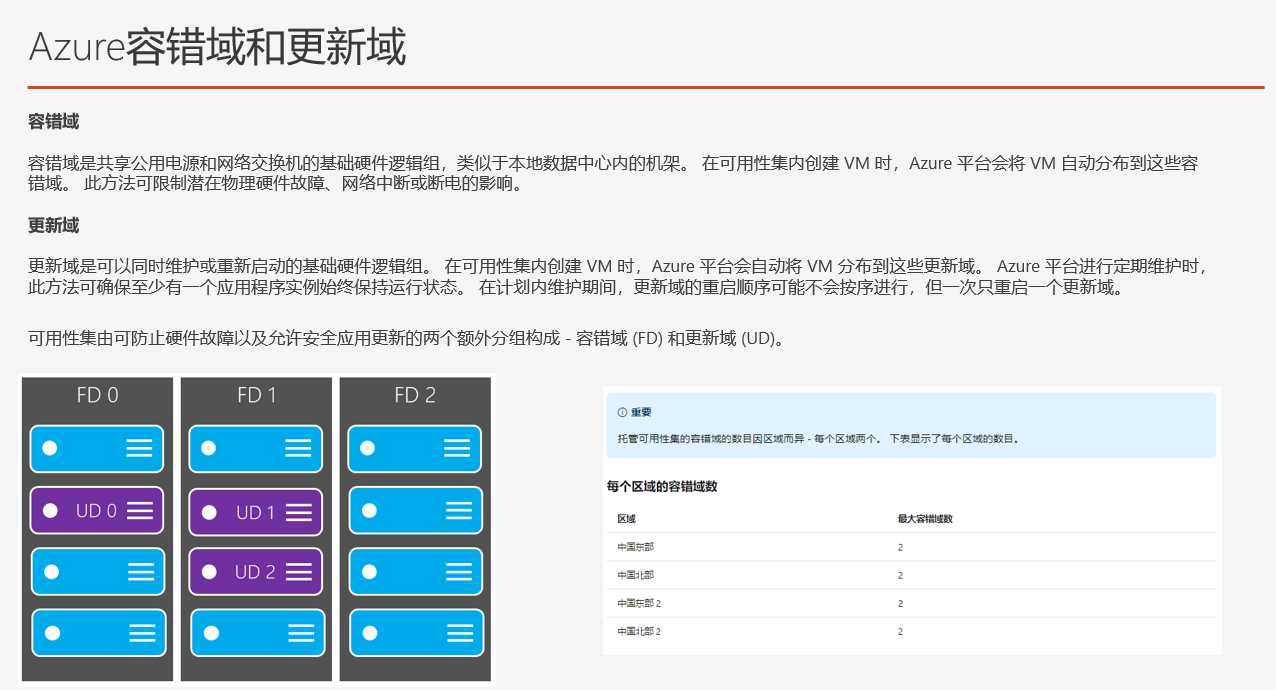The height and width of the screenshot is (690, 1276).
Task: Click the info icon beside 重要
Action: 622,412
